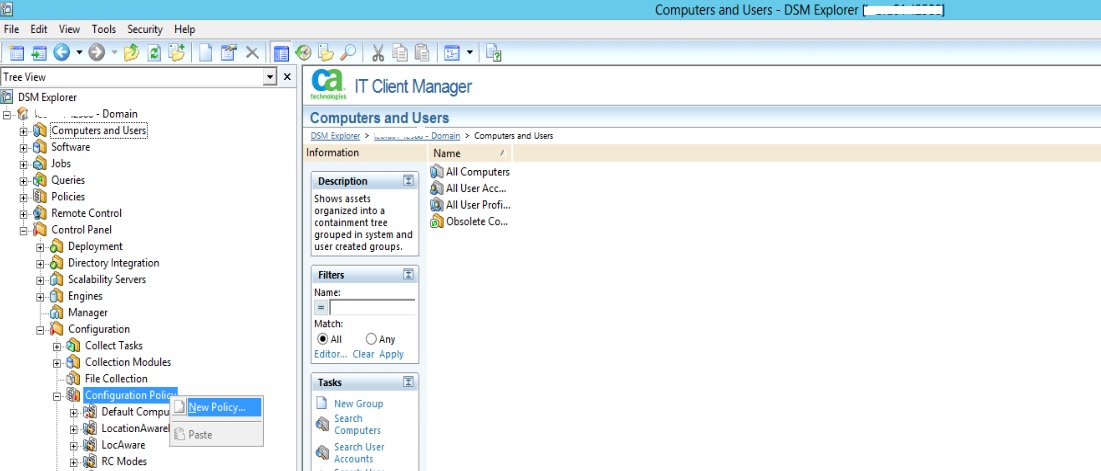Click the Search Computers task icon
1101x471 pixels.
pos(322,424)
